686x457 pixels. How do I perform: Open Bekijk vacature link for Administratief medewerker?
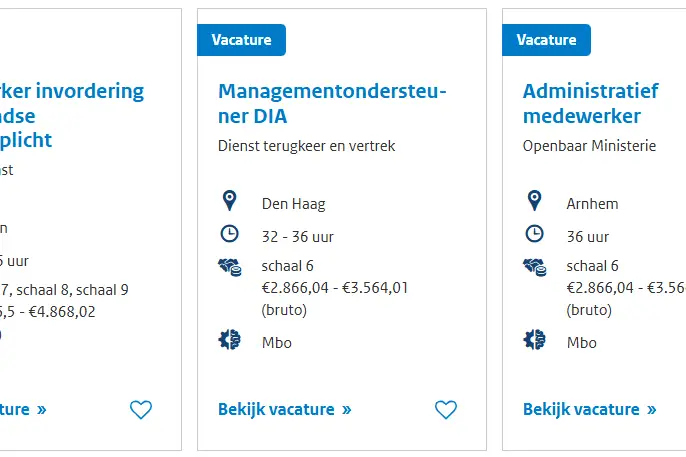[590, 410]
